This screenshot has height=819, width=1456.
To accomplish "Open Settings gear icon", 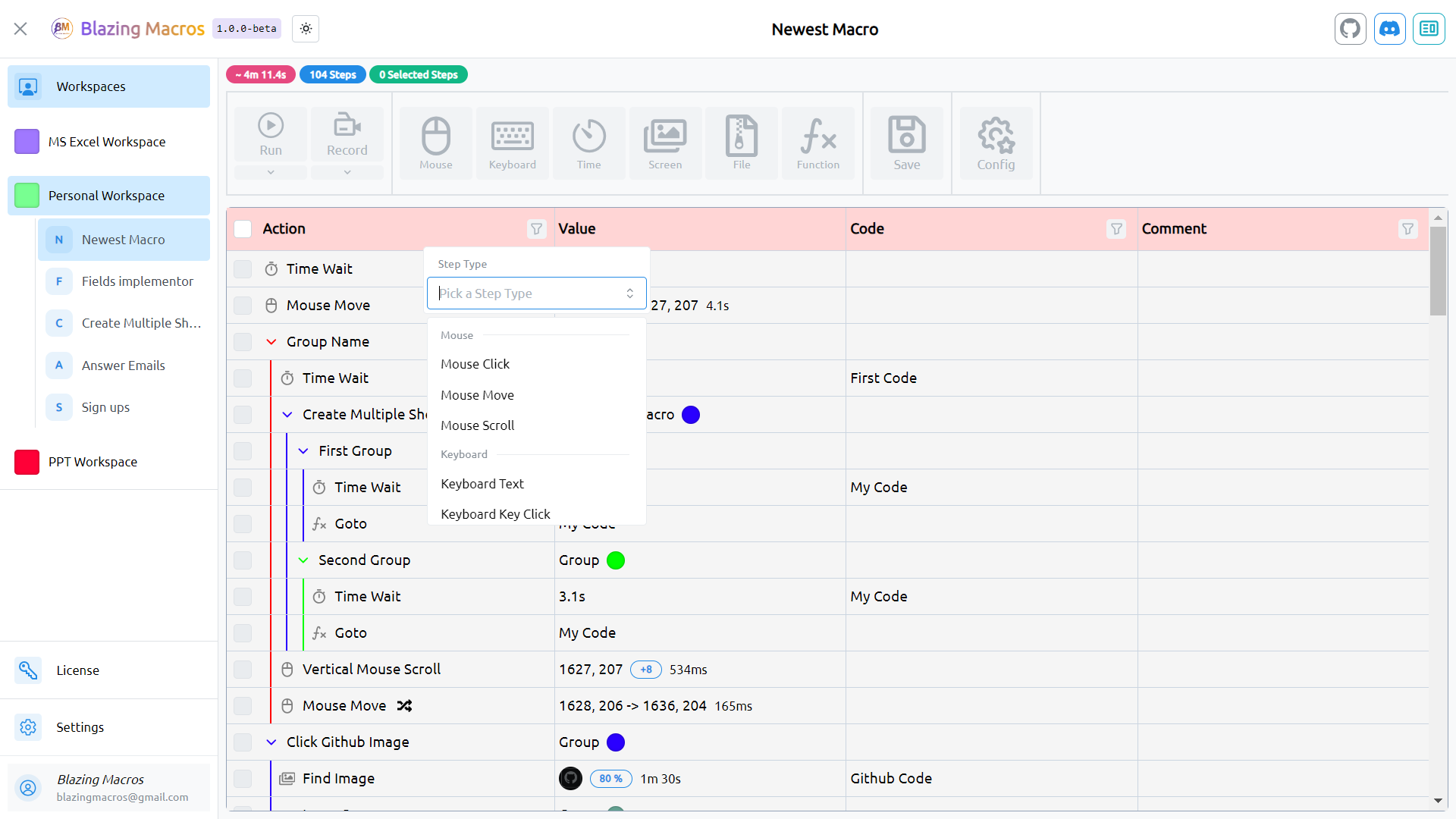I will pos(28,727).
